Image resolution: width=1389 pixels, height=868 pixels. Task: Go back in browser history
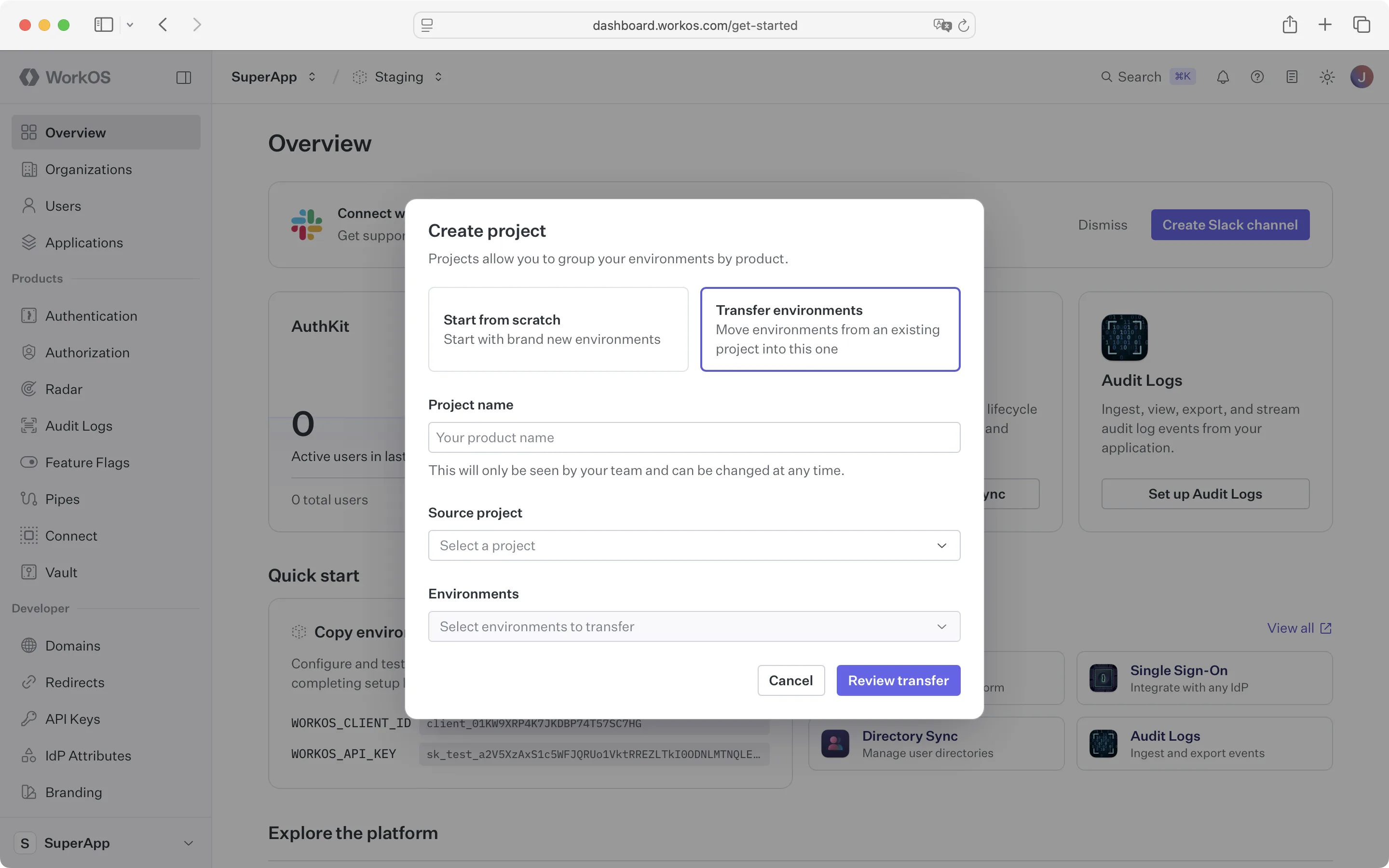[163, 25]
